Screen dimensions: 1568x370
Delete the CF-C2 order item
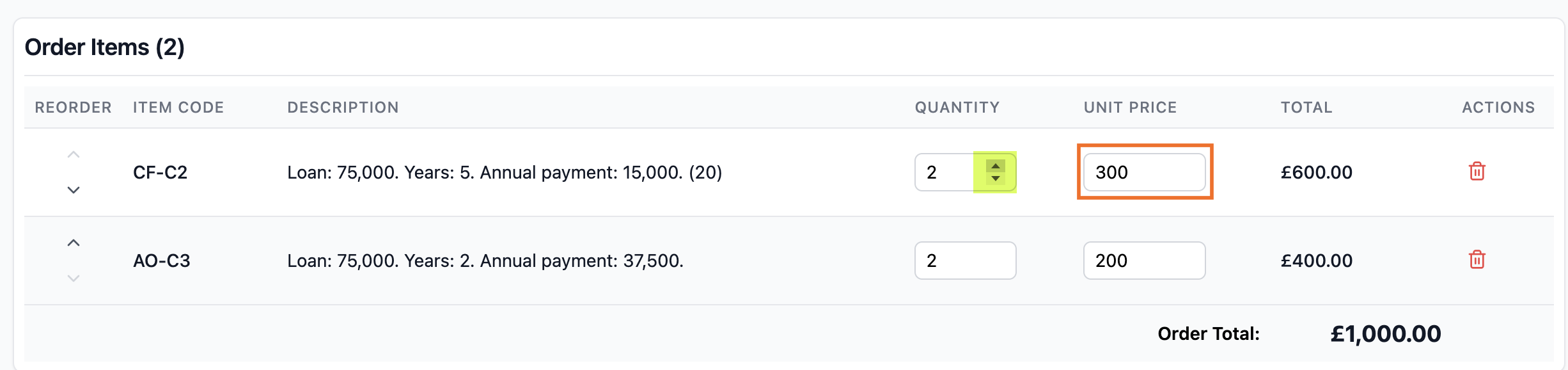[1477, 172]
